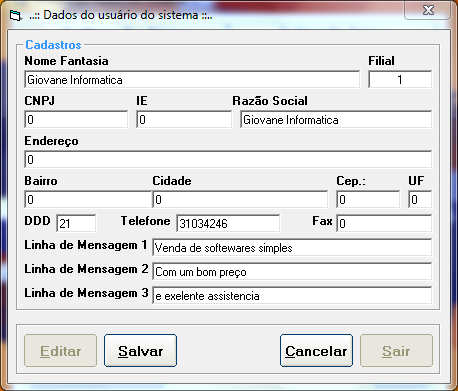This screenshot has height=391, width=458.
Task: Click the CNPJ label
Action: (40, 101)
